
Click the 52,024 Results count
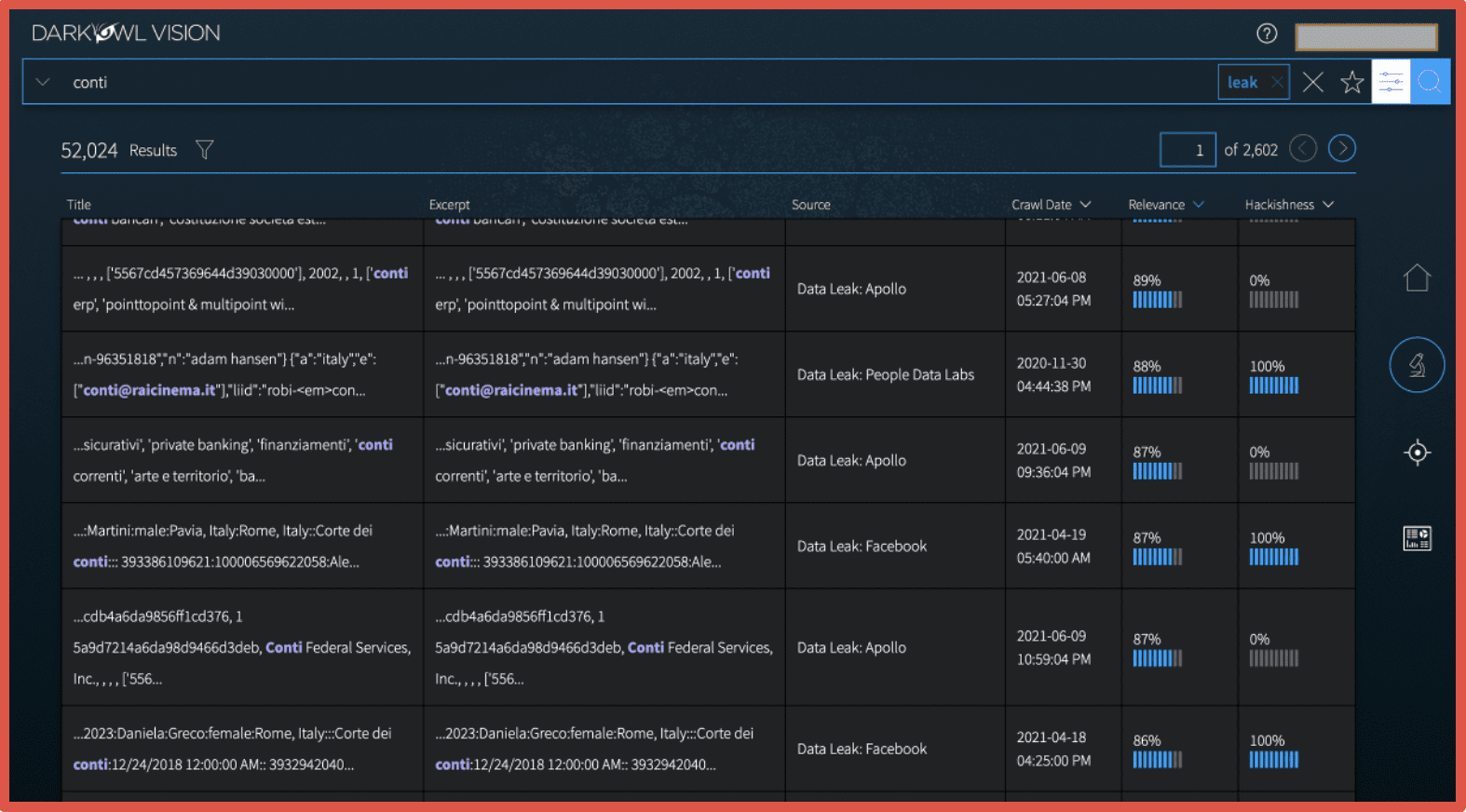tap(118, 150)
